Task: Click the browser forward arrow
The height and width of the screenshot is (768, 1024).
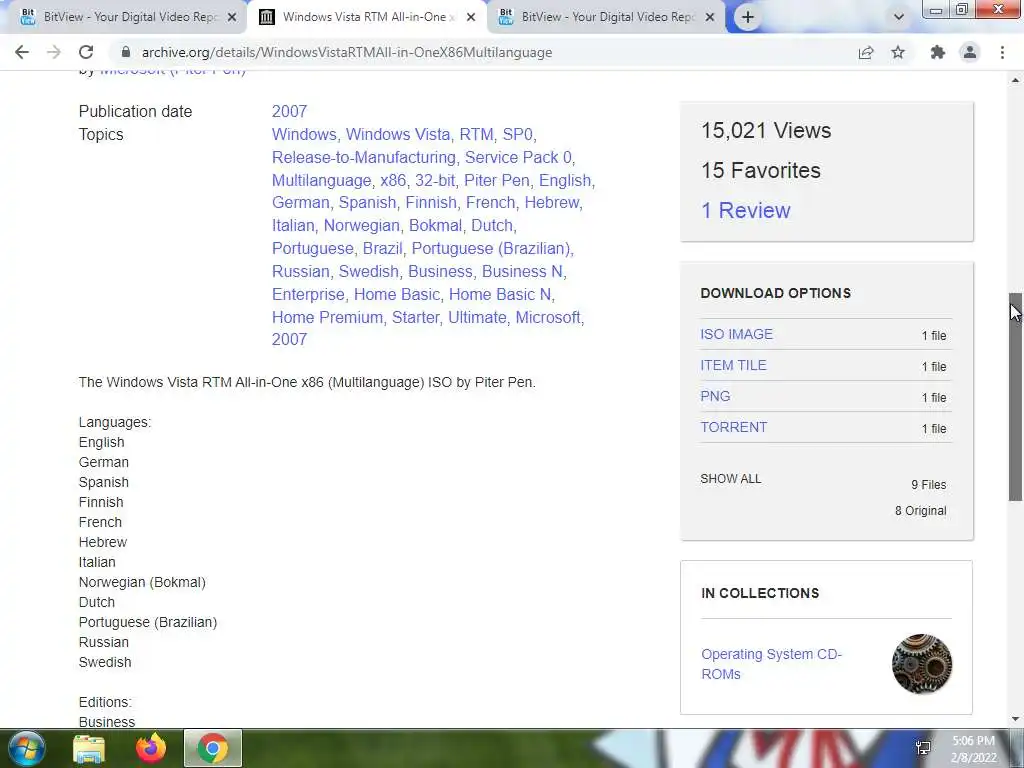Action: click(54, 52)
